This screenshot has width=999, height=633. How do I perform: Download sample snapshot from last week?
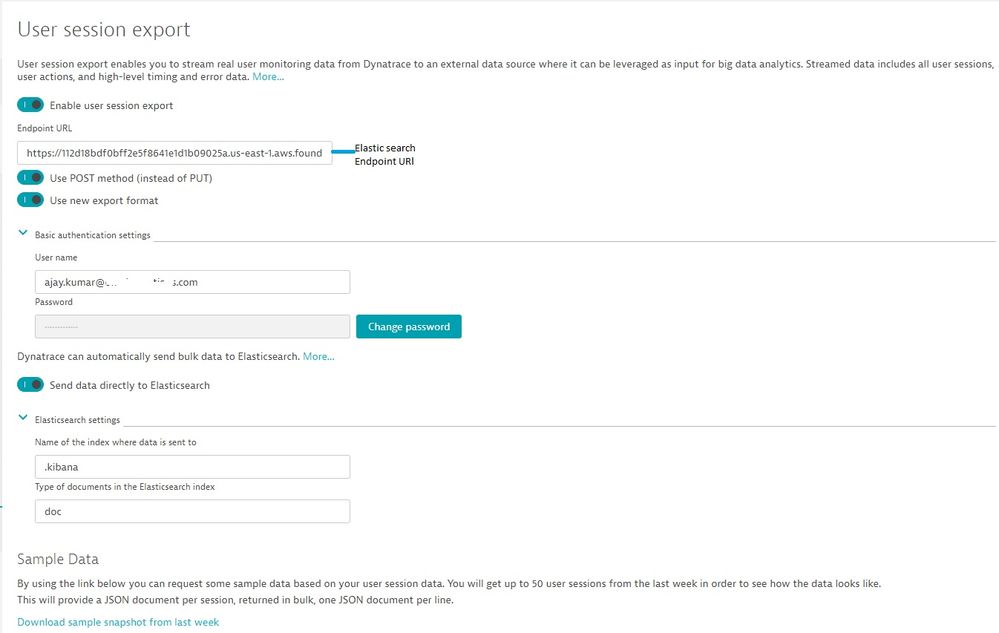pos(118,622)
